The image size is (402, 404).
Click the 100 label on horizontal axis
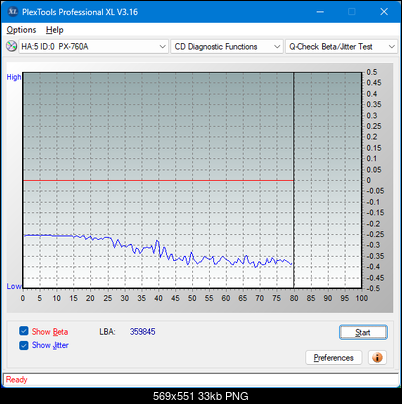pos(361,298)
